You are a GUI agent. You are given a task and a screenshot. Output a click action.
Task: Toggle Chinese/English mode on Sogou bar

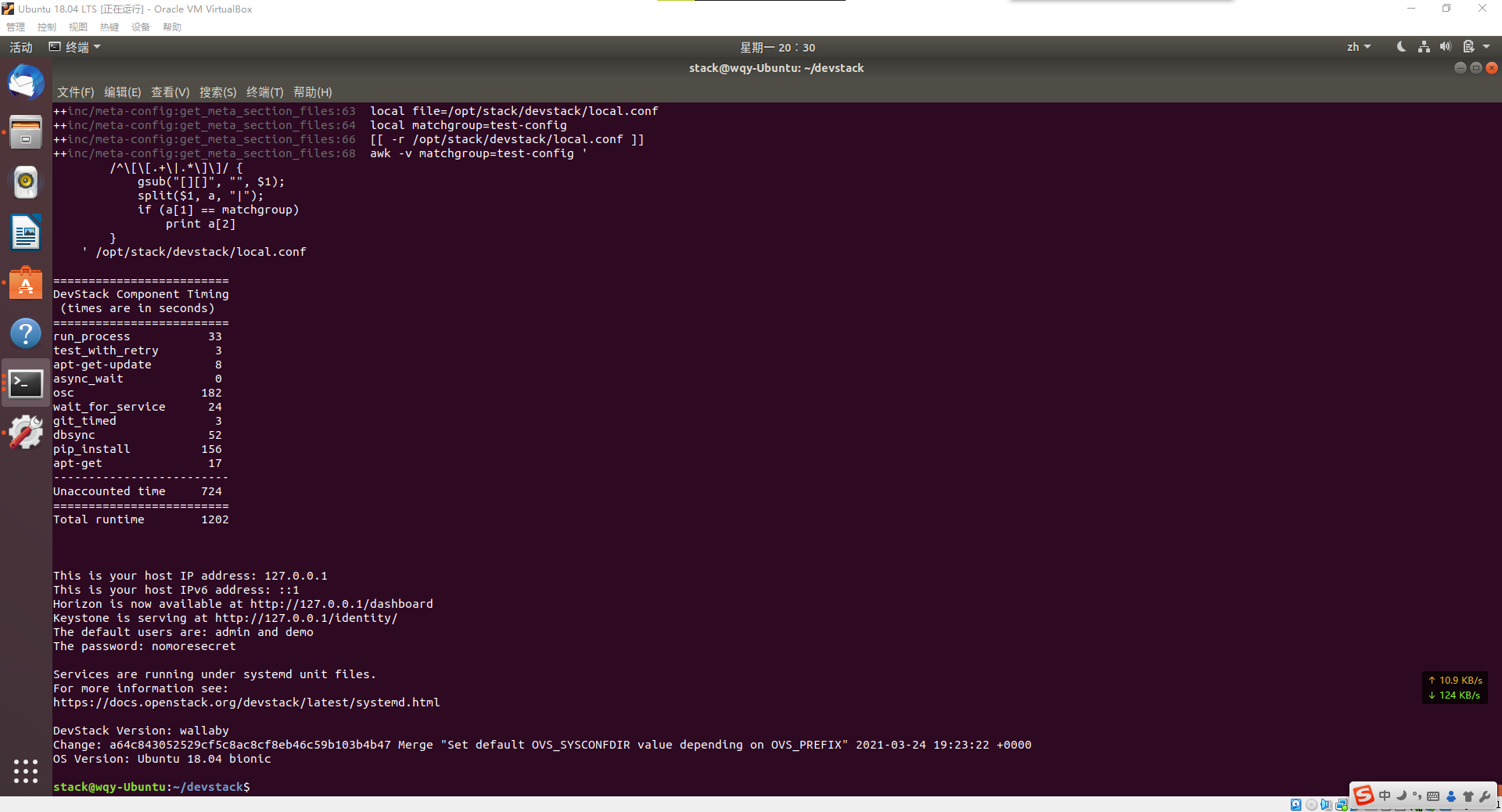(1385, 796)
